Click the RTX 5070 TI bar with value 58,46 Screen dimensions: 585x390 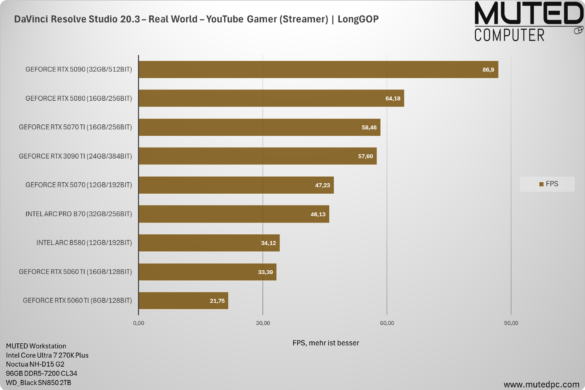pos(260,127)
